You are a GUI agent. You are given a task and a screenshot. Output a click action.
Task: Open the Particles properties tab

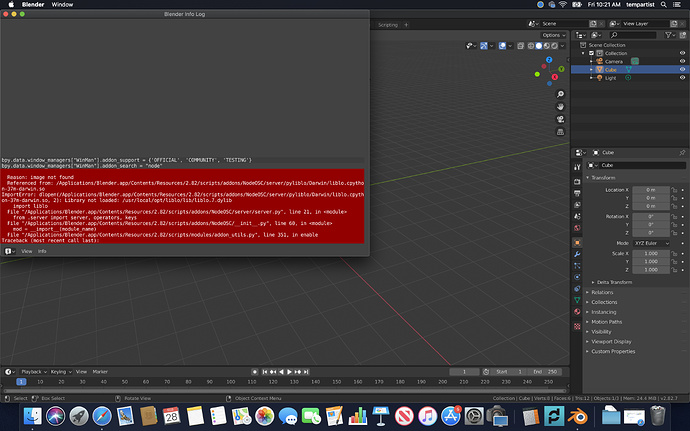tap(577, 265)
